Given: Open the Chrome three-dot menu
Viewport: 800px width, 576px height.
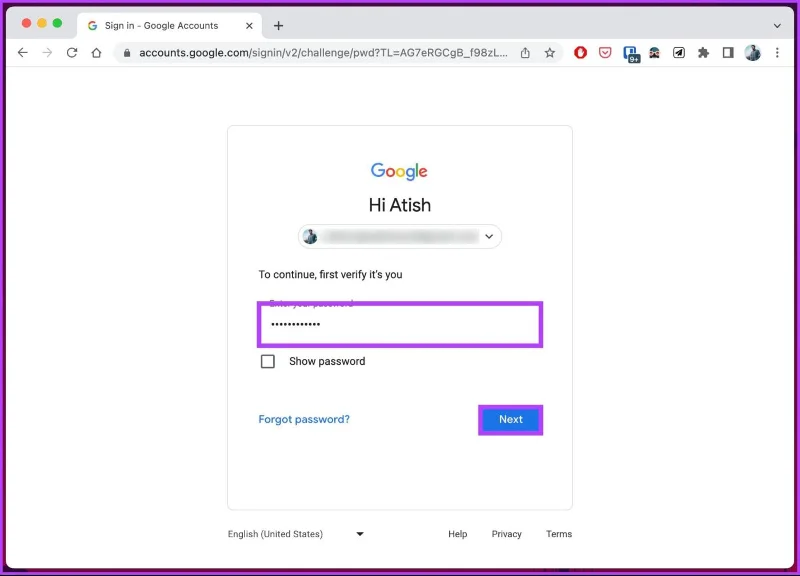Looking at the screenshot, I should [x=777, y=53].
